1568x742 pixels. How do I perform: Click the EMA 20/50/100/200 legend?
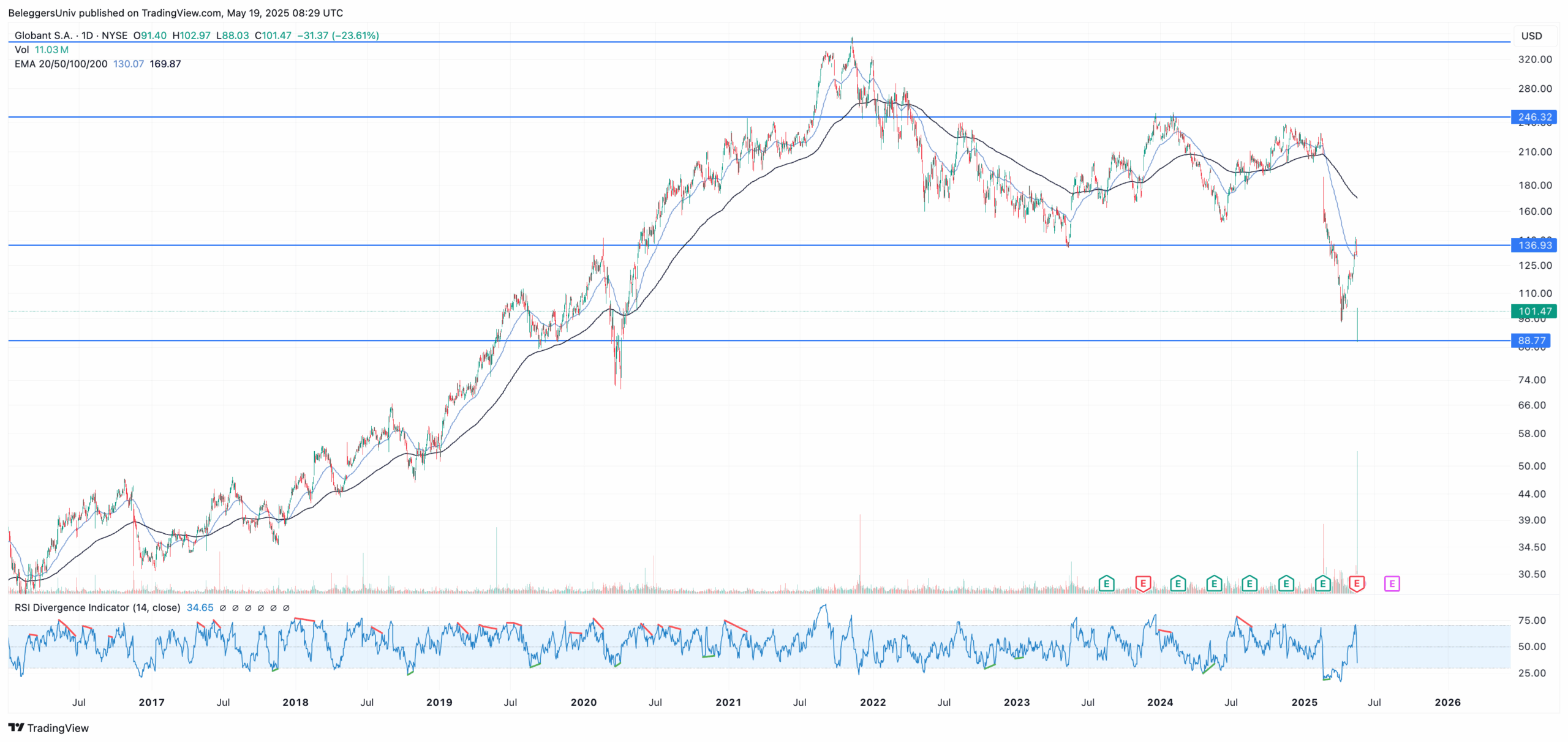[61, 64]
